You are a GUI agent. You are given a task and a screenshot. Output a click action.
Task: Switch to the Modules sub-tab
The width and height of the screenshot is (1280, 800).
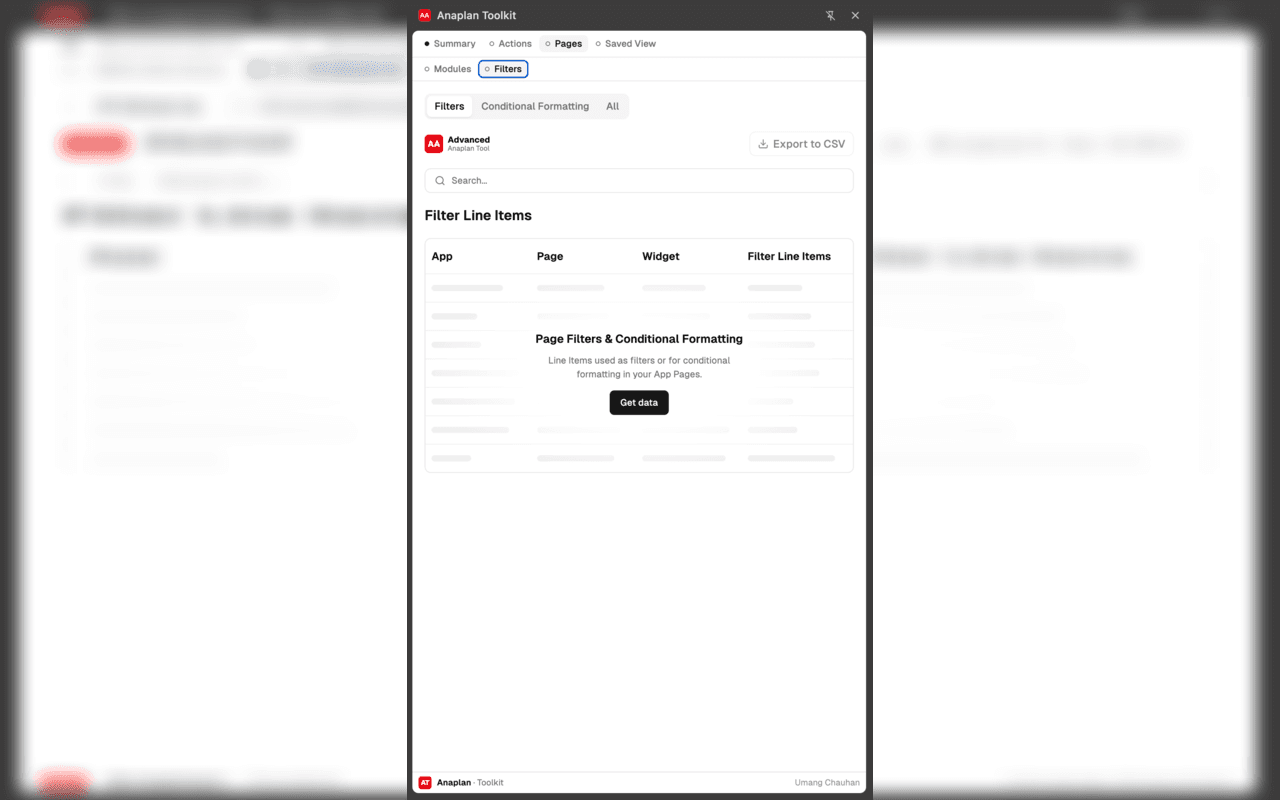tap(448, 69)
